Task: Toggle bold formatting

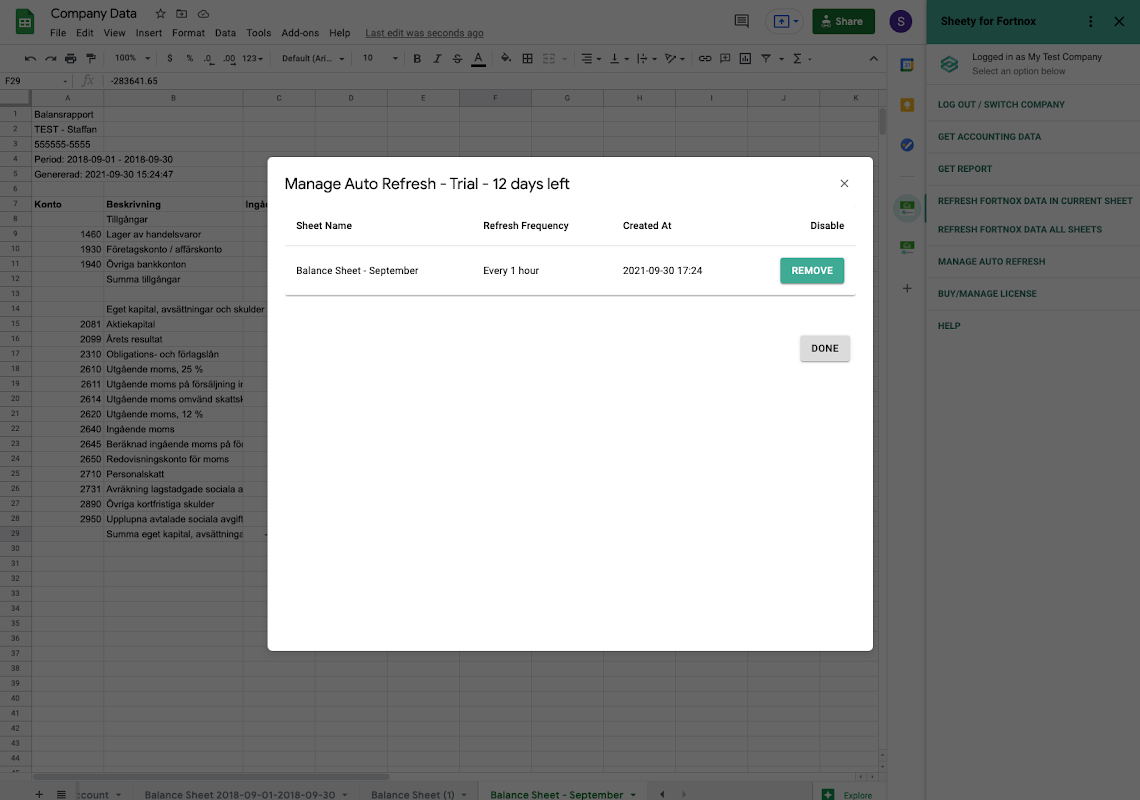Action: tap(417, 58)
